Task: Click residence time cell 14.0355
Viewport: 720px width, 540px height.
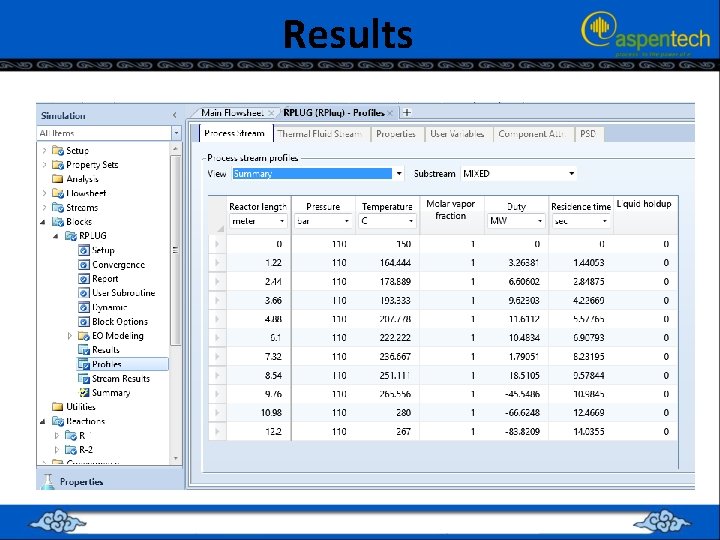Action: pyautogui.click(x=581, y=431)
